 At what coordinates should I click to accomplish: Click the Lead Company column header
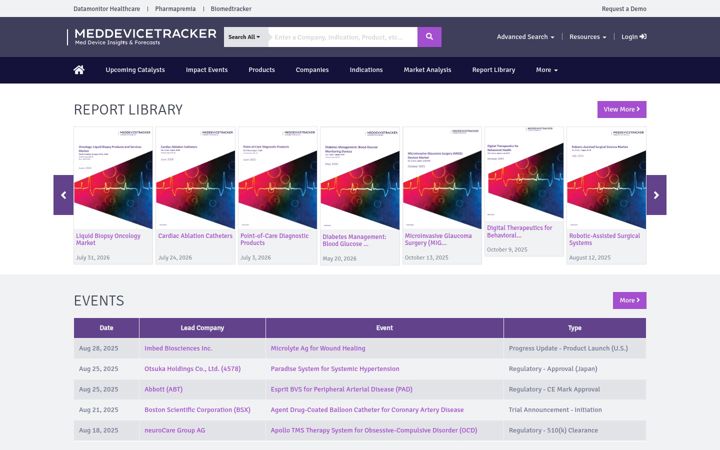tap(202, 328)
